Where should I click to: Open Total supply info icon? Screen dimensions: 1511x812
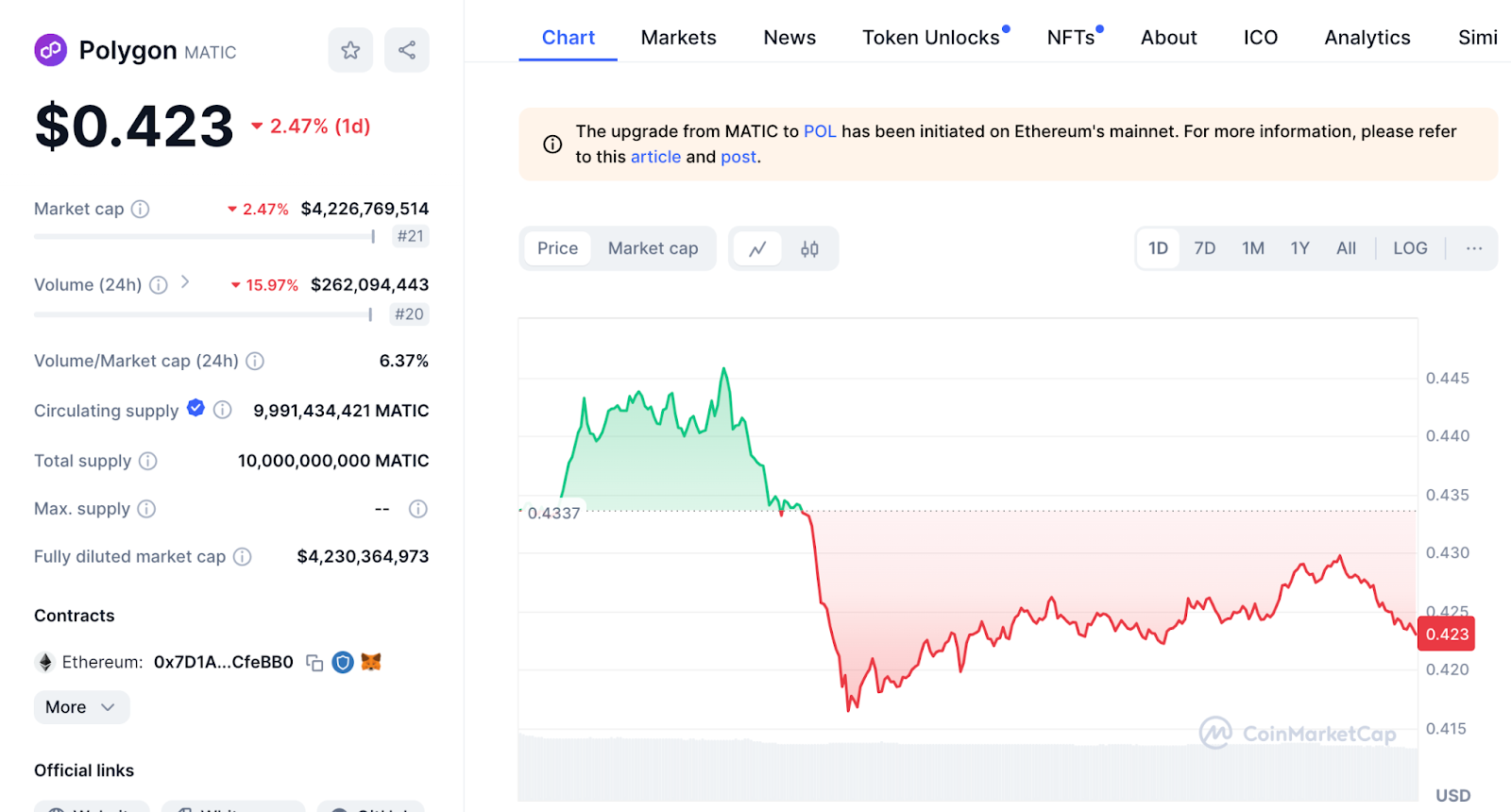(148, 461)
